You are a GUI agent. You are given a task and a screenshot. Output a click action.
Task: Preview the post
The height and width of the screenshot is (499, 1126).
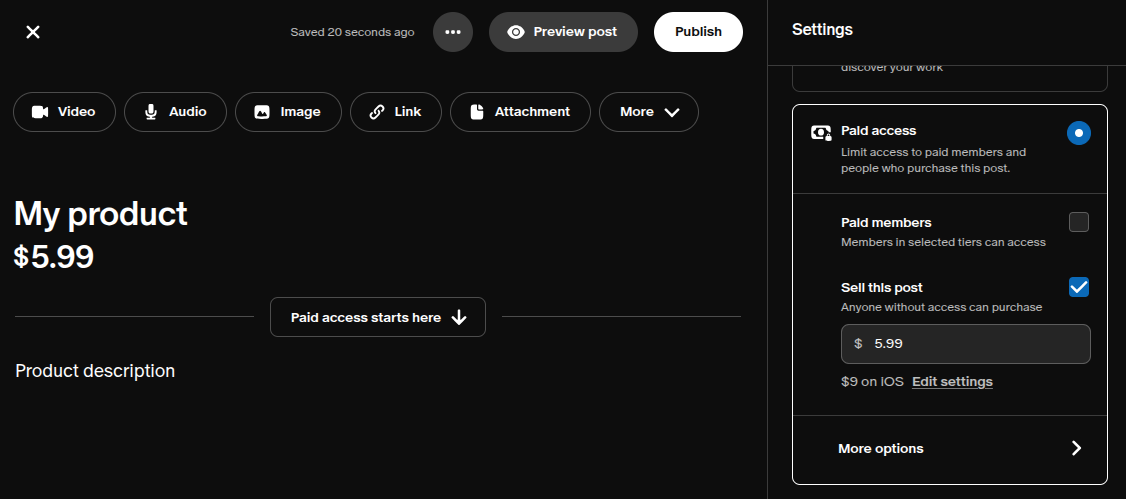click(x=562, y=32)
